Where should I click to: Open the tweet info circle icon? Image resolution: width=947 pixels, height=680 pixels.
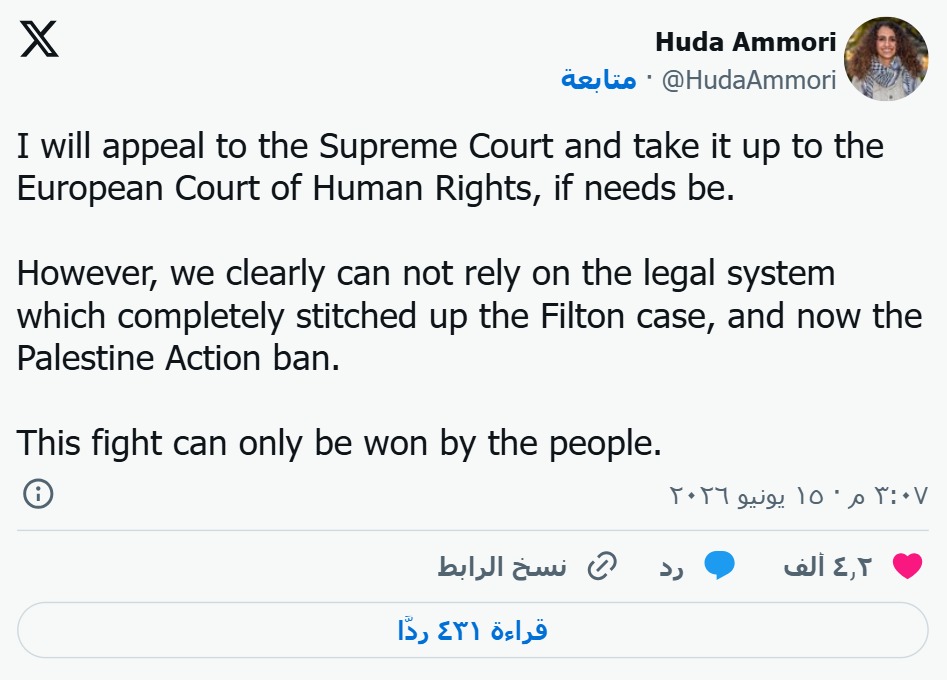click(x=38, y=494)
